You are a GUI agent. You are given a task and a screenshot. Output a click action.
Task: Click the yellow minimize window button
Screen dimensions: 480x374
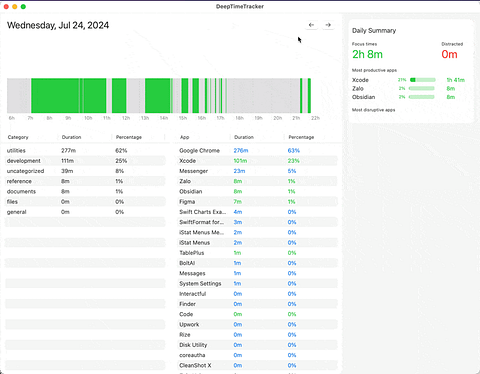coord(15,7)
